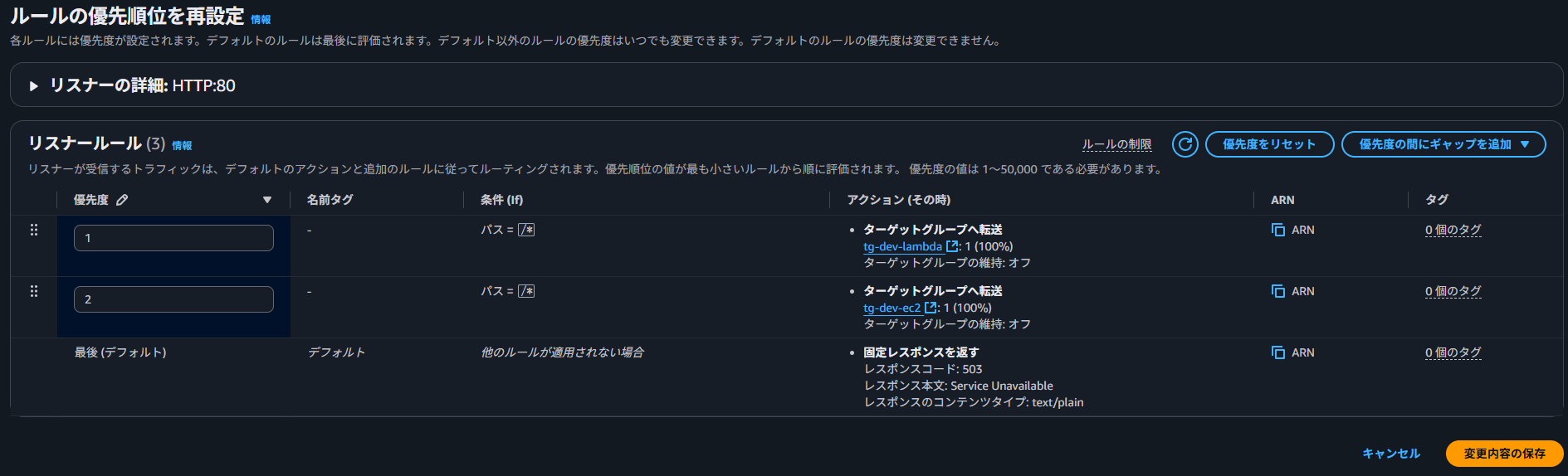This screenshot has width=1568, height=476.
Task: Click the 変更内容の保存 button
Action: (1504, 454)
